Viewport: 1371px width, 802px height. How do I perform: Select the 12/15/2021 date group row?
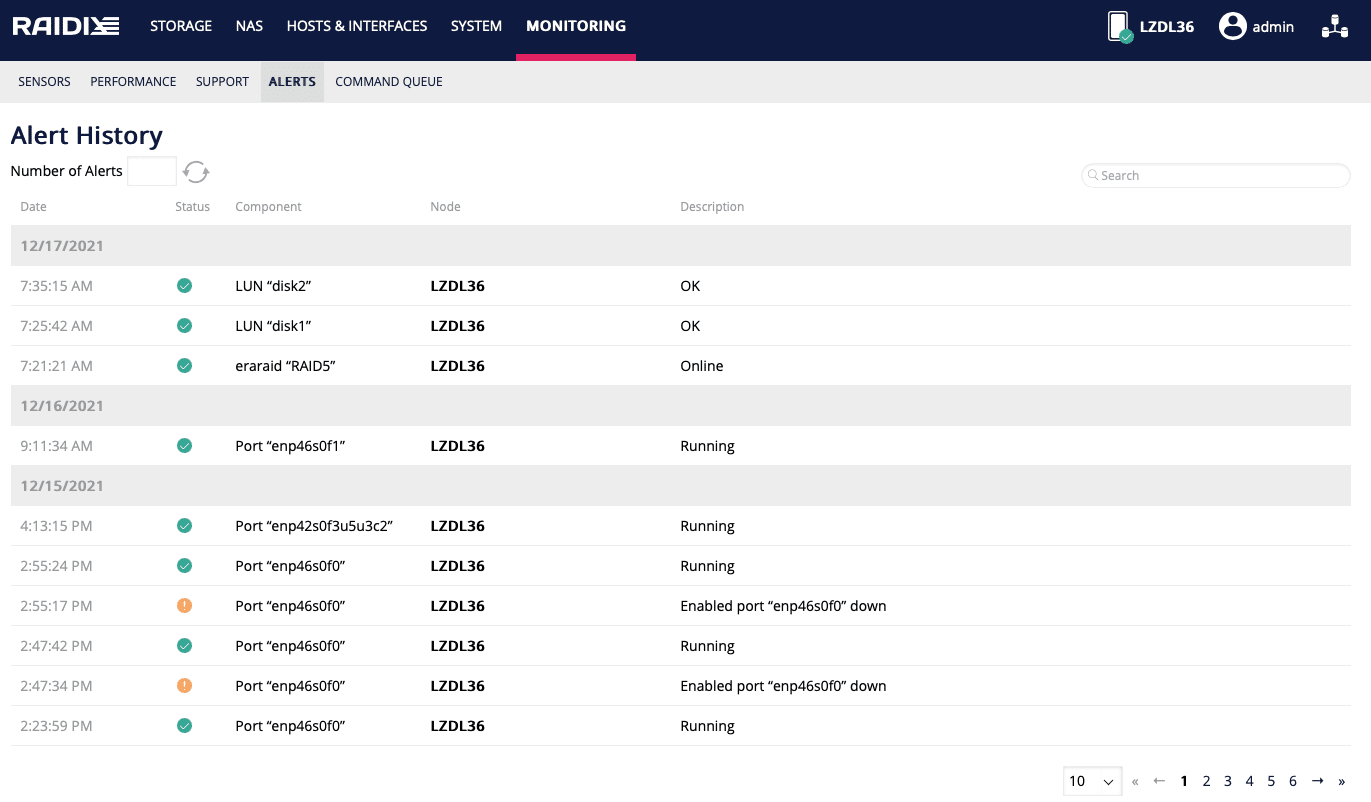pyautogui.click(x=680, y=486)
